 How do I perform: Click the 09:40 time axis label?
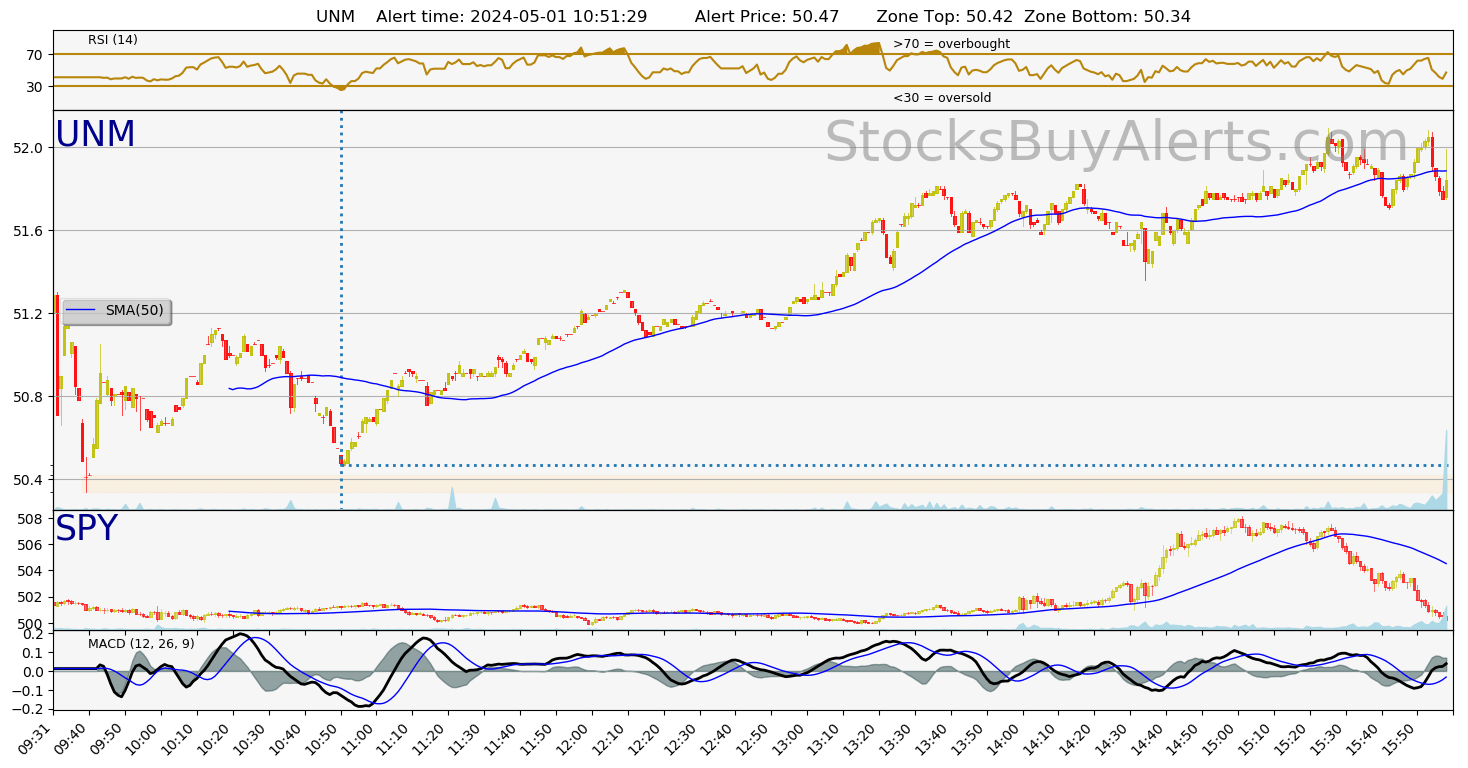[x=71, y=737]
